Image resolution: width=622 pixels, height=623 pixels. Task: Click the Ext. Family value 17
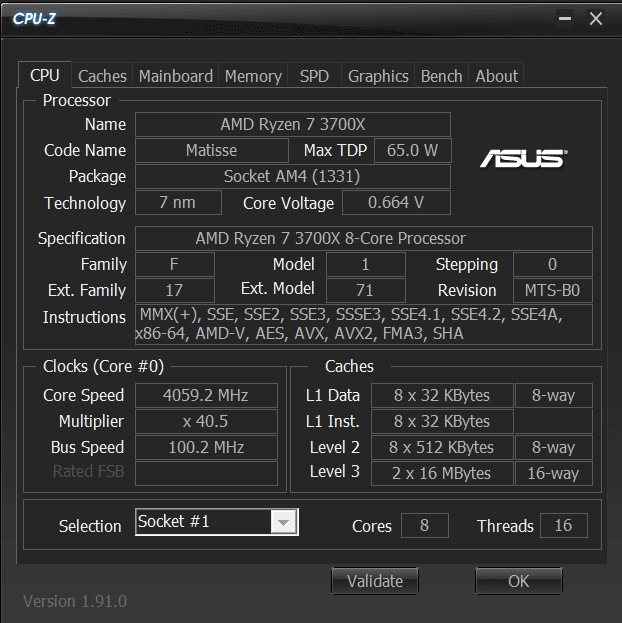point(175,290)
